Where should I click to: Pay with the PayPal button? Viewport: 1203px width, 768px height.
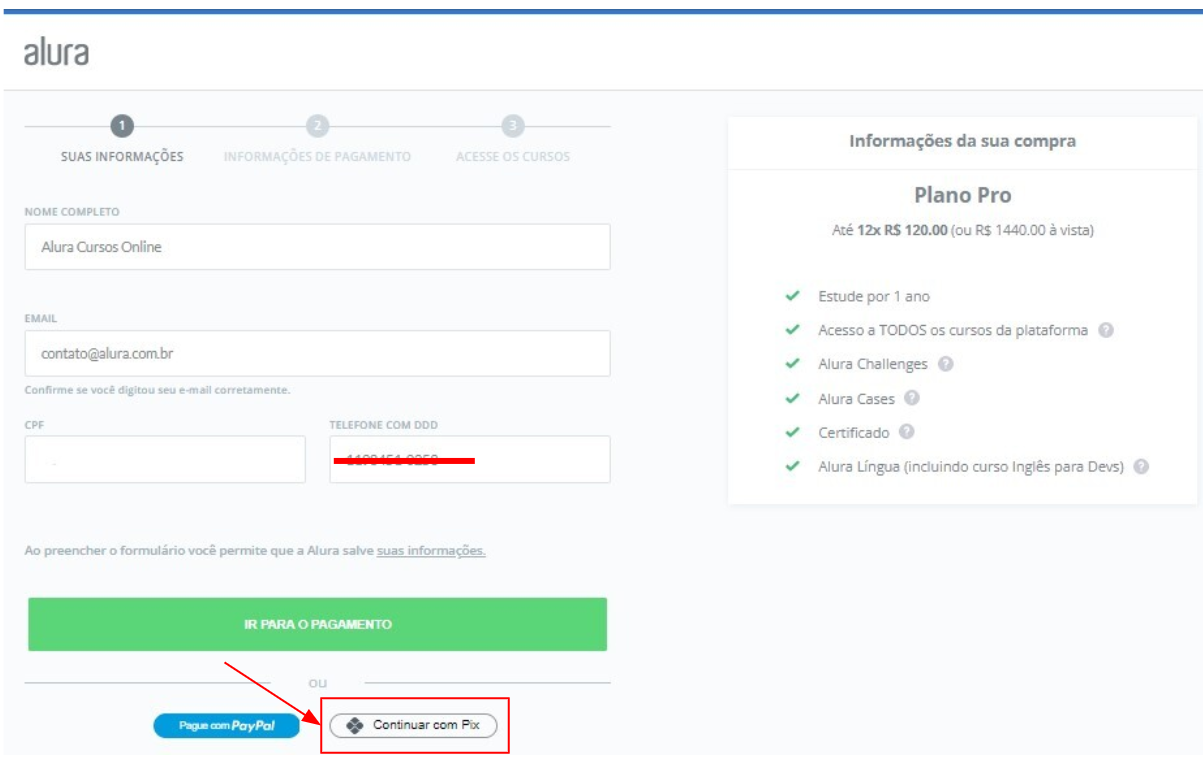point(227,726)
